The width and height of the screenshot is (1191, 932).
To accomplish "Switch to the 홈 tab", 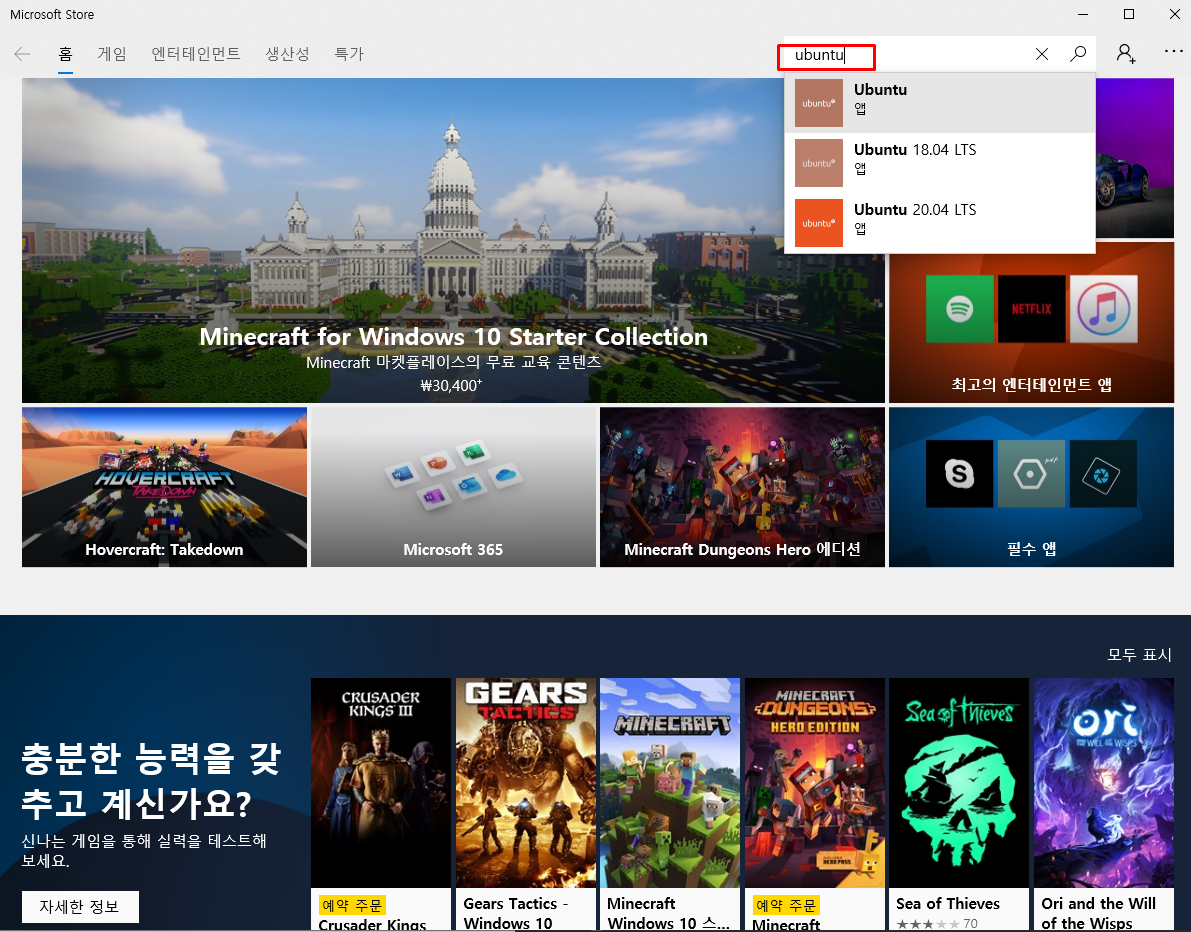I will 65,54.
